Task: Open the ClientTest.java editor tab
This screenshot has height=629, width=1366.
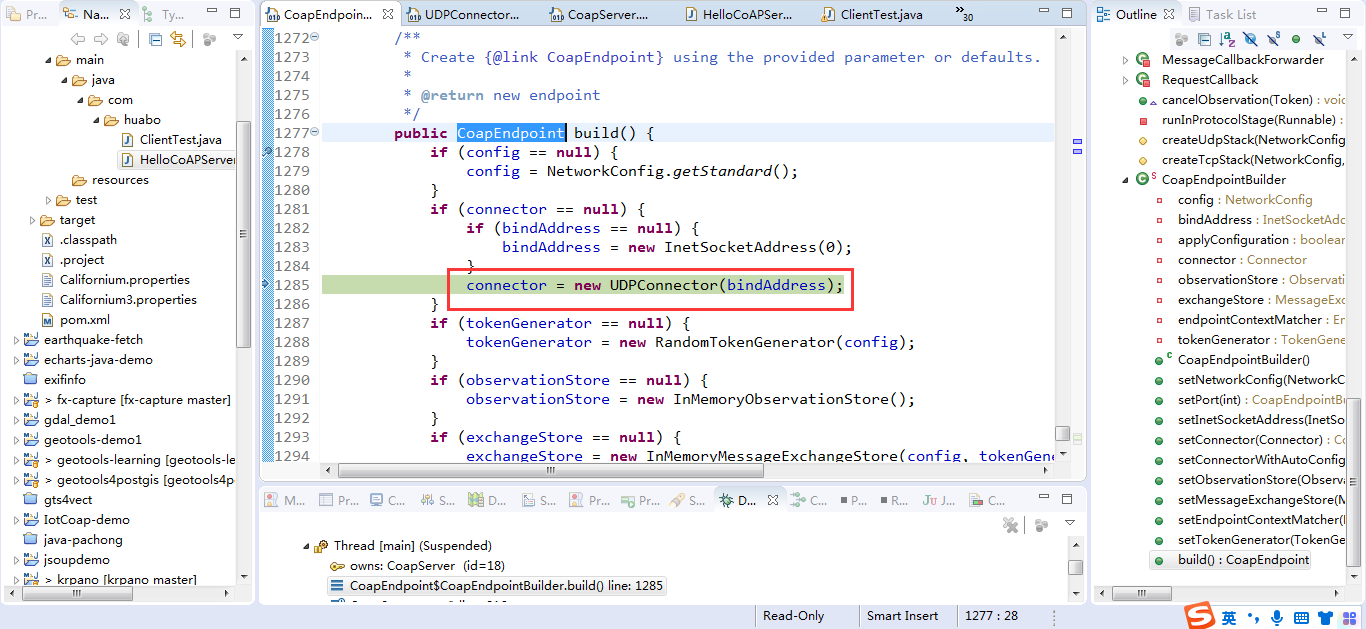Action: (x=873, y=15)
